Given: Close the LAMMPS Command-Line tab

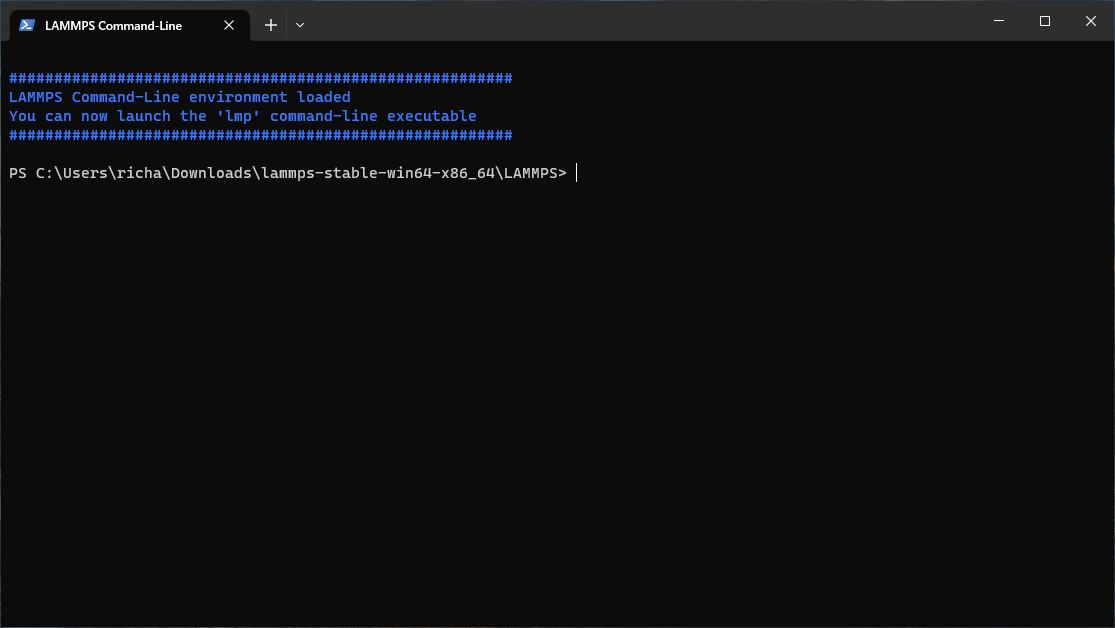Looking at the screenshot, I should pos(229,26).
